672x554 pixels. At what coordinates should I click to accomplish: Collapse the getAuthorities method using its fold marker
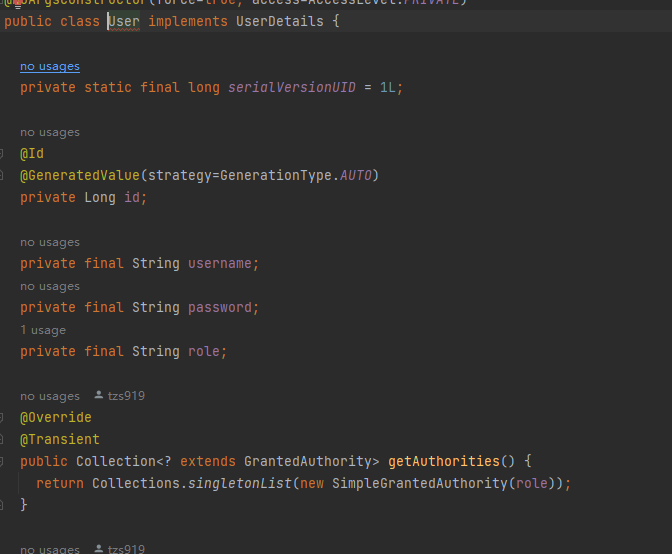2,461
